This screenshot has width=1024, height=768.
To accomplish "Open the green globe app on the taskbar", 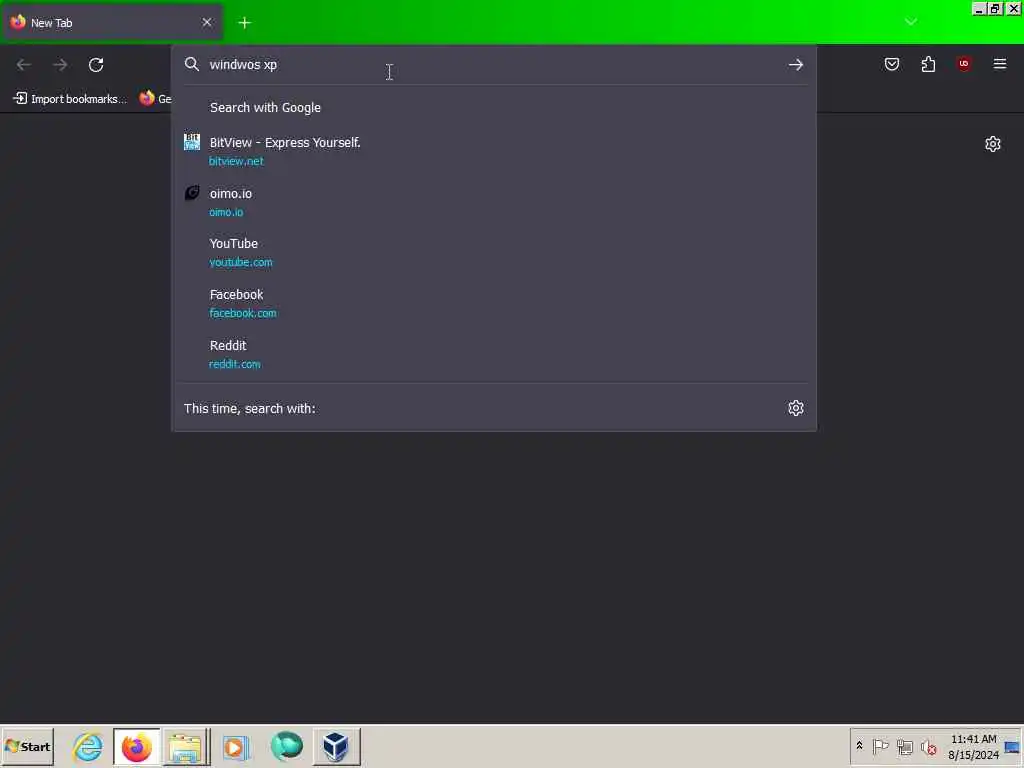I will 286,746.
